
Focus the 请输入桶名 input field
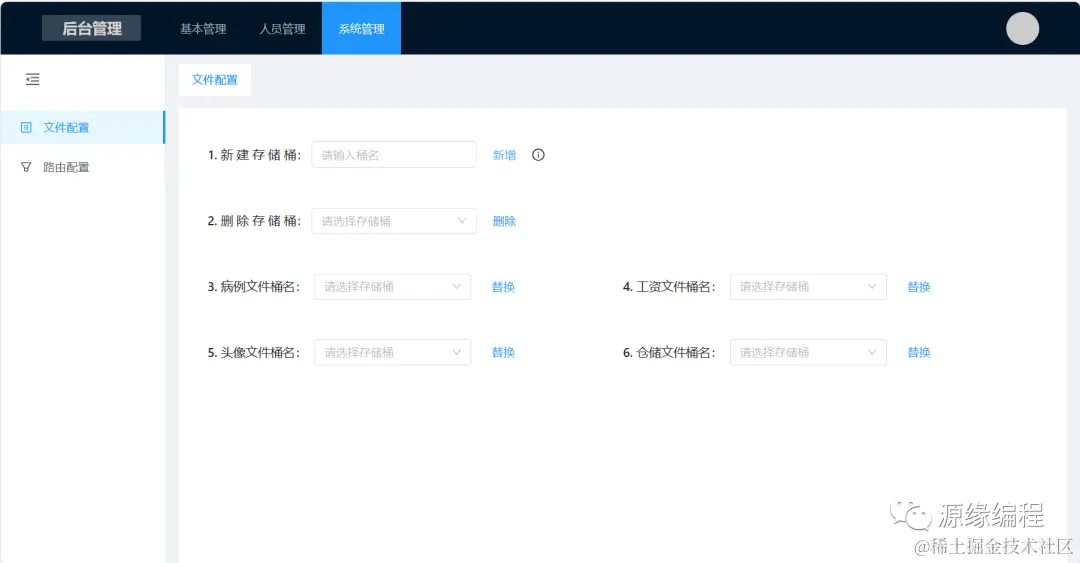coord(394,155)
